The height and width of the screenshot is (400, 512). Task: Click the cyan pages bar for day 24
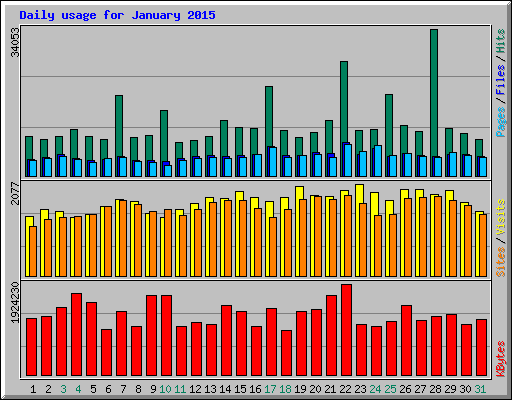(x=378, y=161)
